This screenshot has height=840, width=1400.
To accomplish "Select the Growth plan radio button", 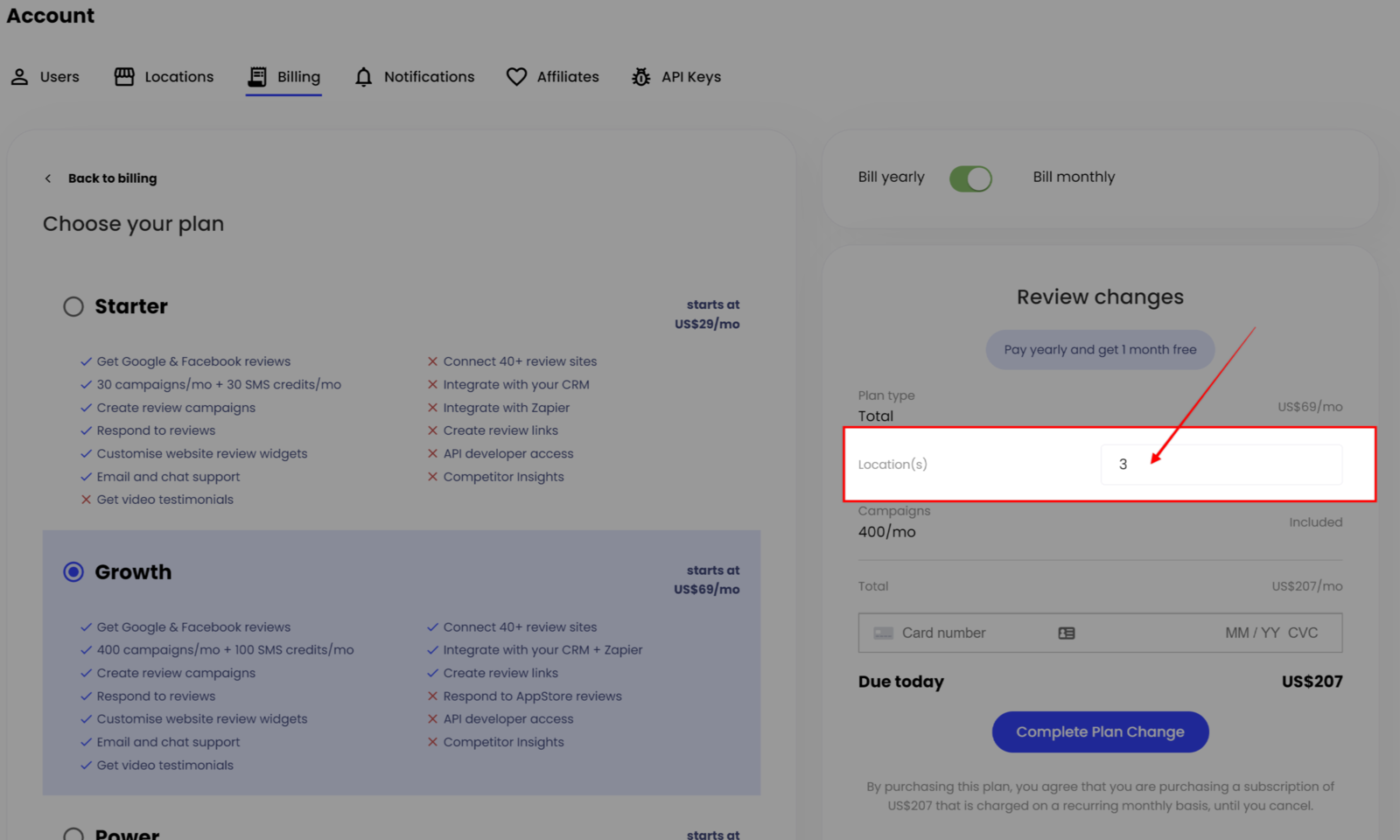I will click(x=73, y=572).
